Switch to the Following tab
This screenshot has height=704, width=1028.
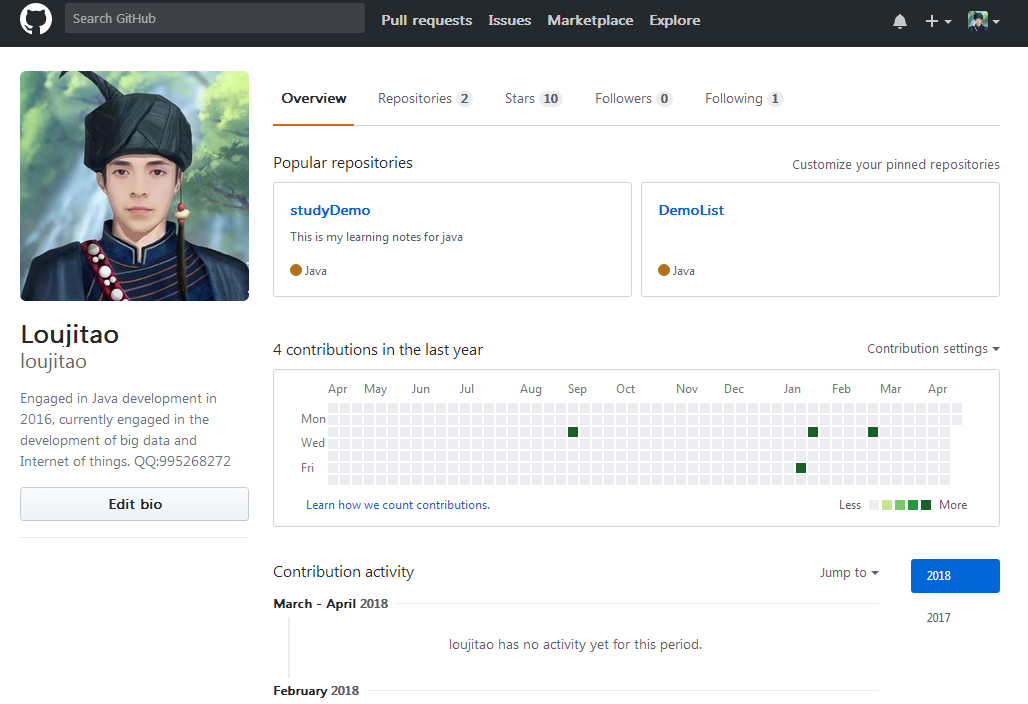coord(744,98)
